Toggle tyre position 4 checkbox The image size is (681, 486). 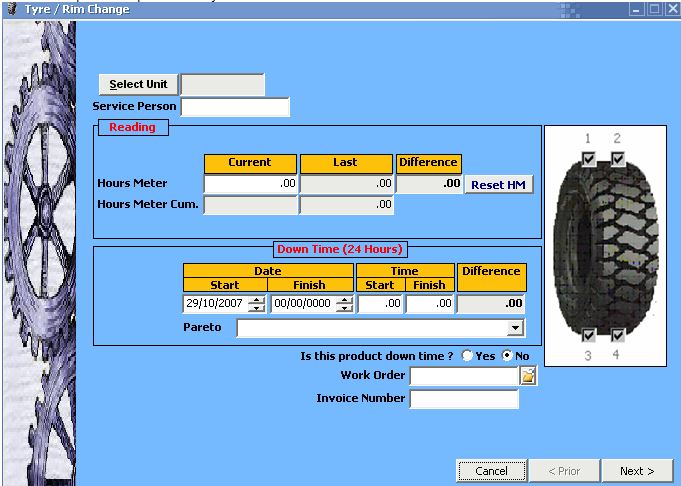pos(618,335)
